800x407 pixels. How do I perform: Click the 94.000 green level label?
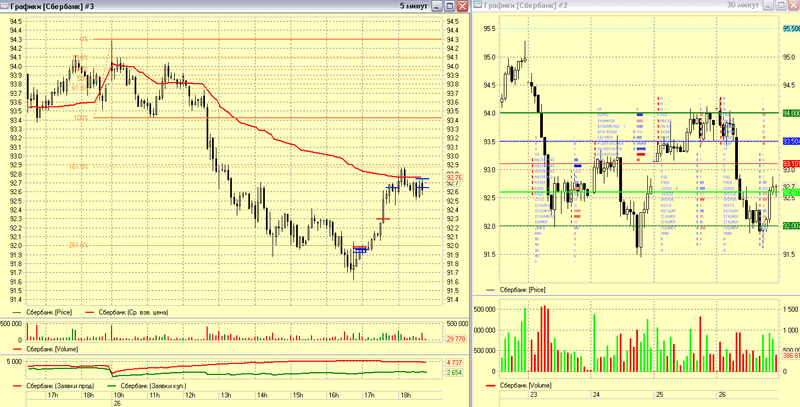pyautogui.click(x=791, y=113)
